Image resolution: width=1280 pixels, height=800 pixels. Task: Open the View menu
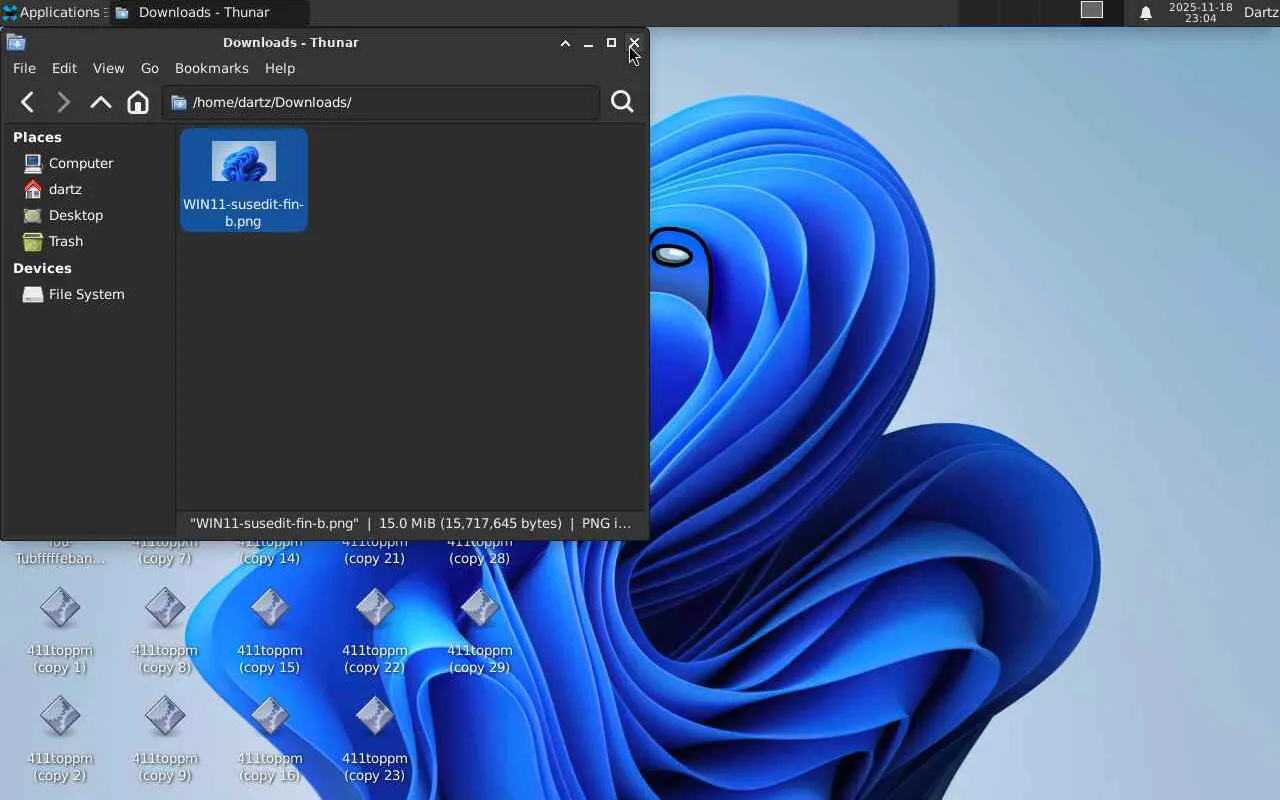pyautogui.click(x=108, y=68)
